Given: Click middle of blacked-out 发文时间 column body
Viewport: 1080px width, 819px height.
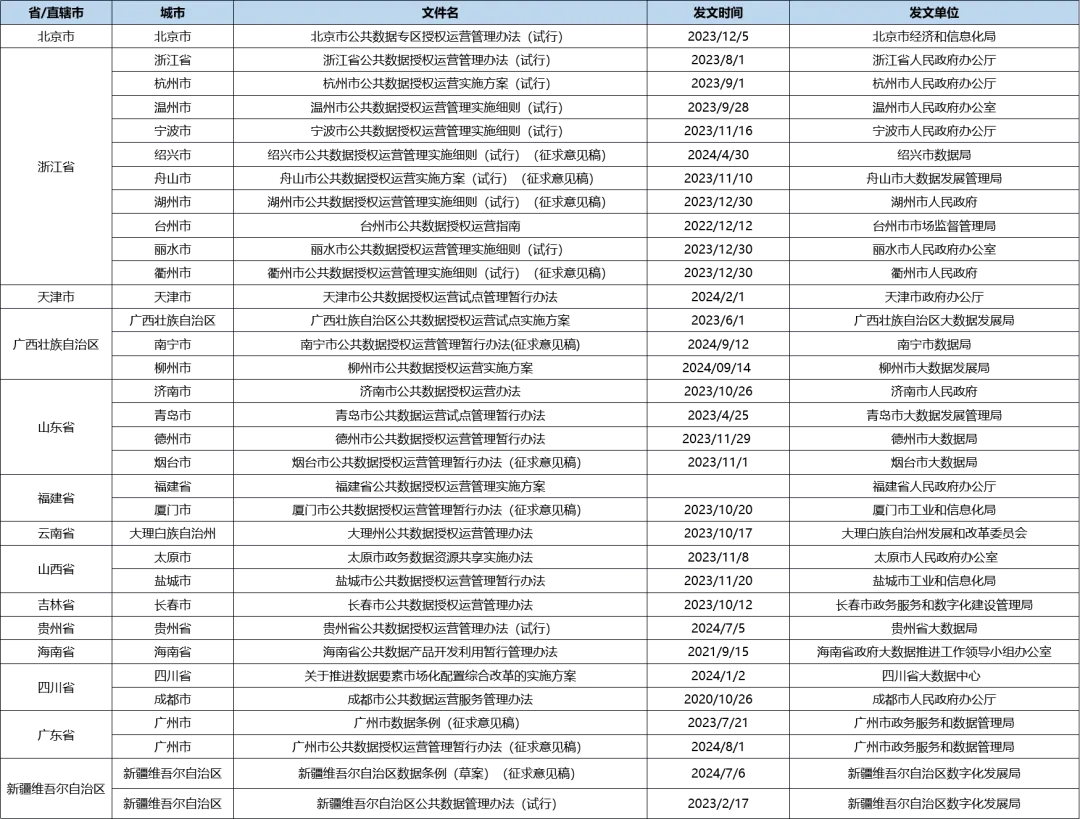Looking at the screenshot, I should pyautogui.click(x=718, y=420).
